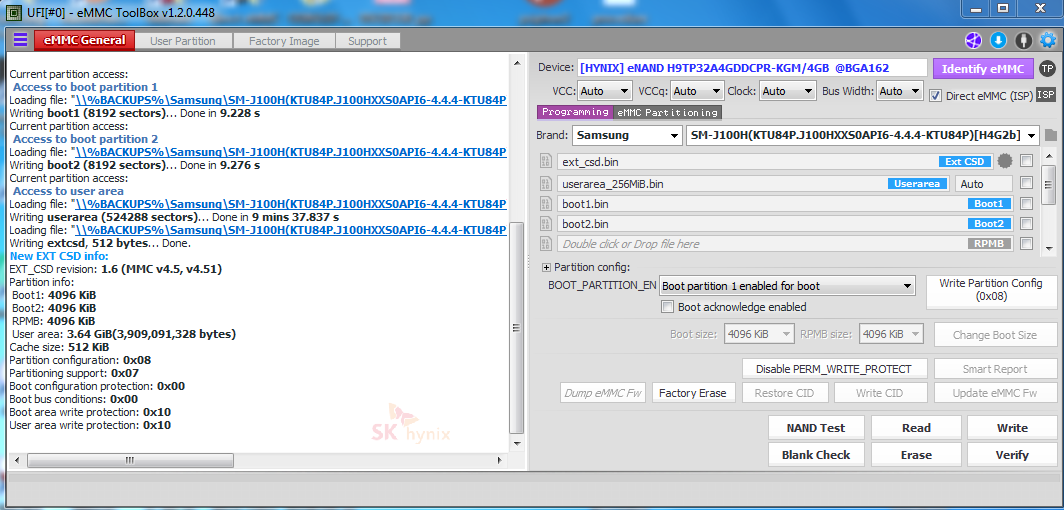The image size is (1064, 510).
Task: Click the Change Boot Size button
Action: 995,334
